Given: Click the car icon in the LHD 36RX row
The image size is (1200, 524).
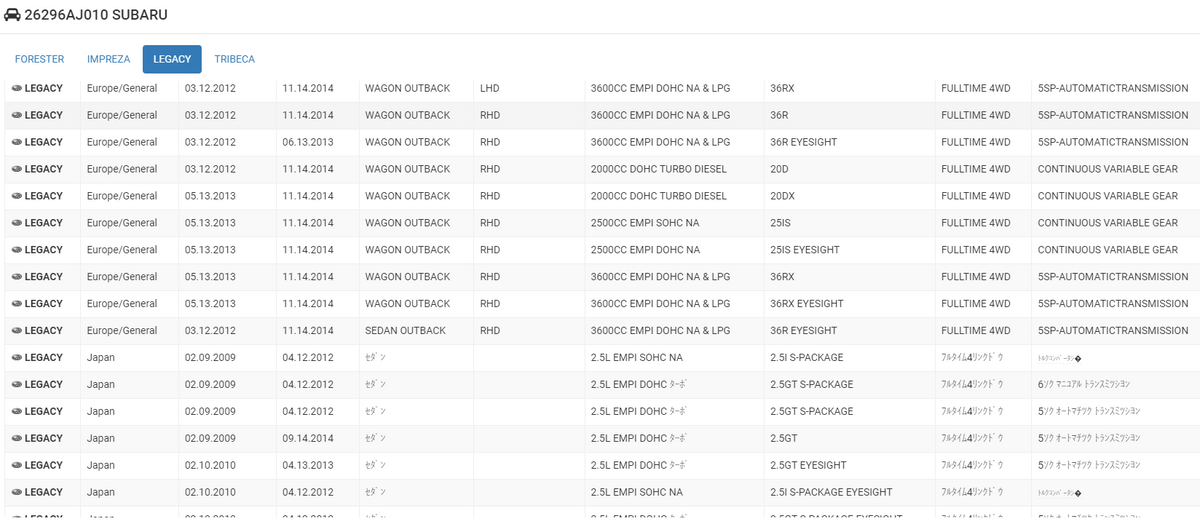Looking at the screenshot, I should (x=17, y=88).
